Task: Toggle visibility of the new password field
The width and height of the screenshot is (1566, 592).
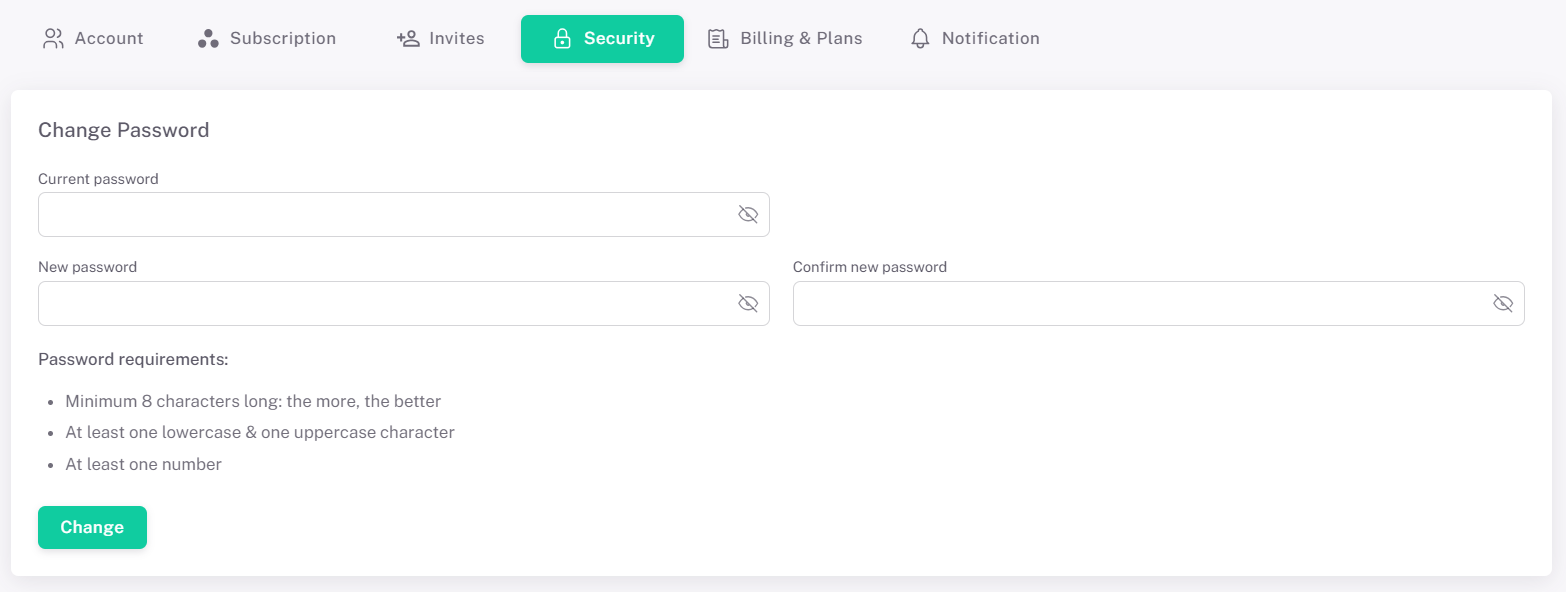Action: [748, 303]
